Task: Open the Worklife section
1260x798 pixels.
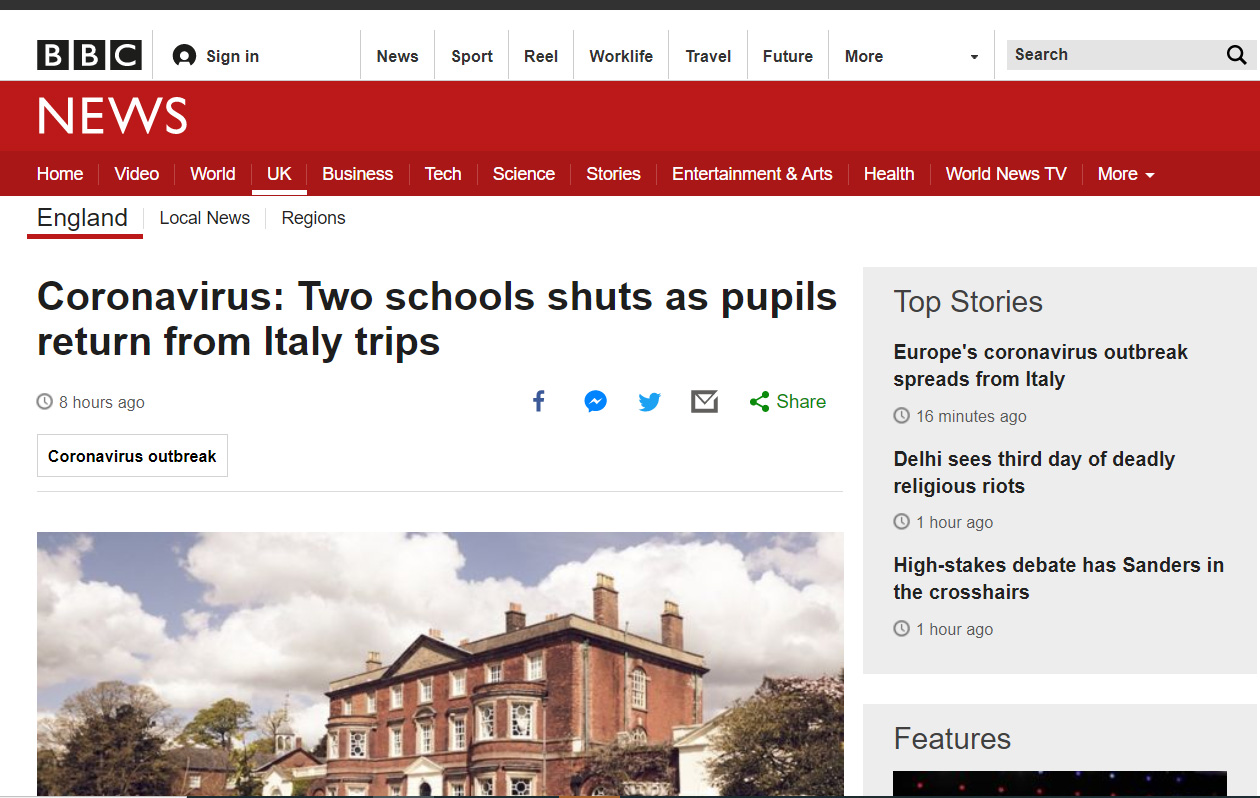Action: (x=621, y=56)
